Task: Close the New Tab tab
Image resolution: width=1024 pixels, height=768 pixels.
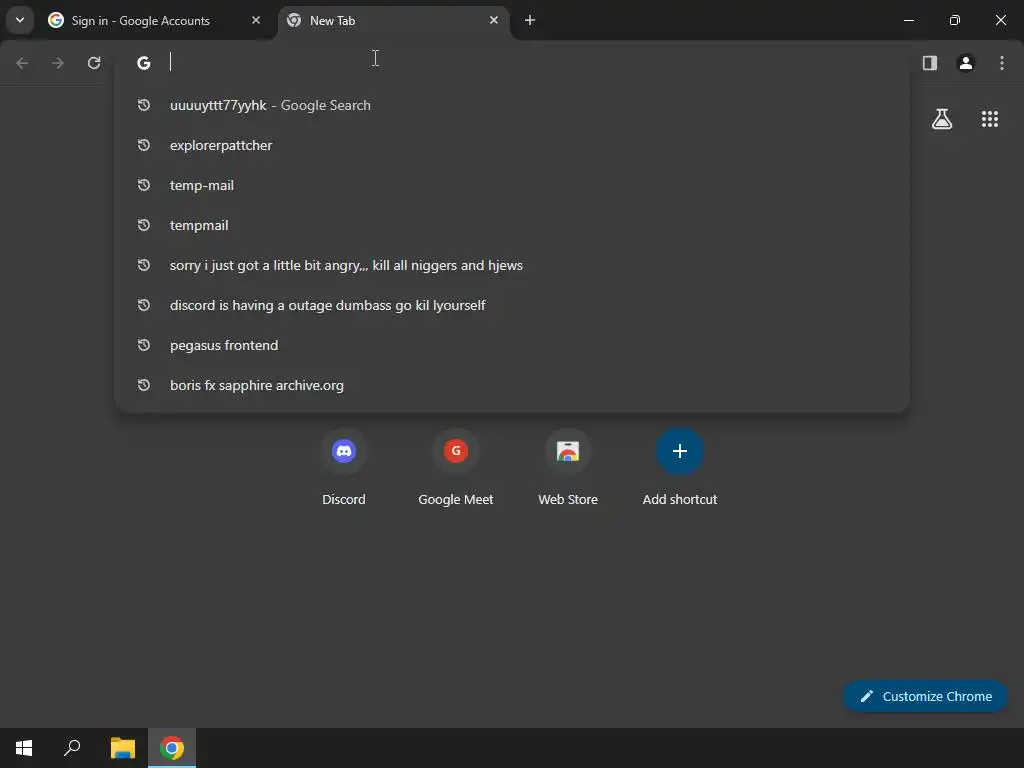Action: (494, 20)
